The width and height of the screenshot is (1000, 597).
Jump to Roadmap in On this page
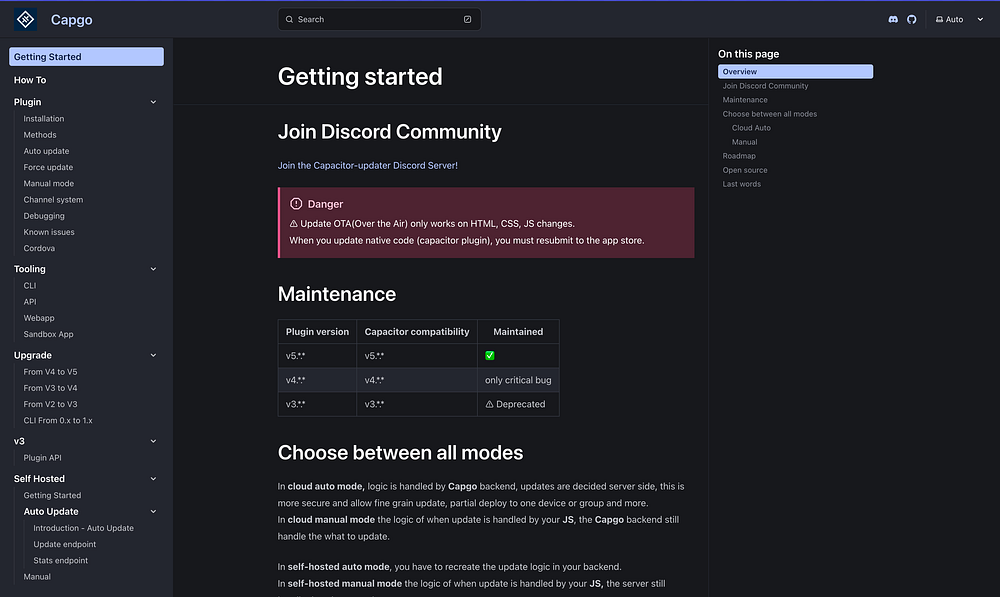coord(739,156)
